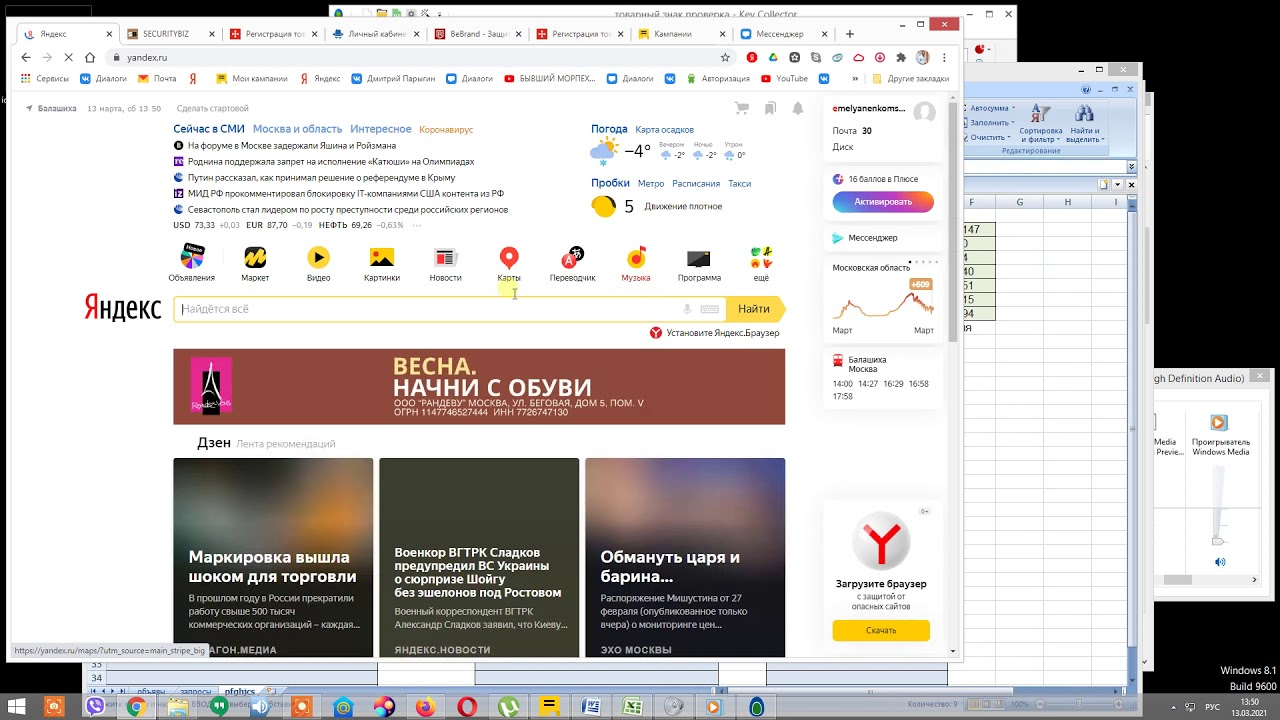Click the Активировать Plus button

click(x=883, y=202)
